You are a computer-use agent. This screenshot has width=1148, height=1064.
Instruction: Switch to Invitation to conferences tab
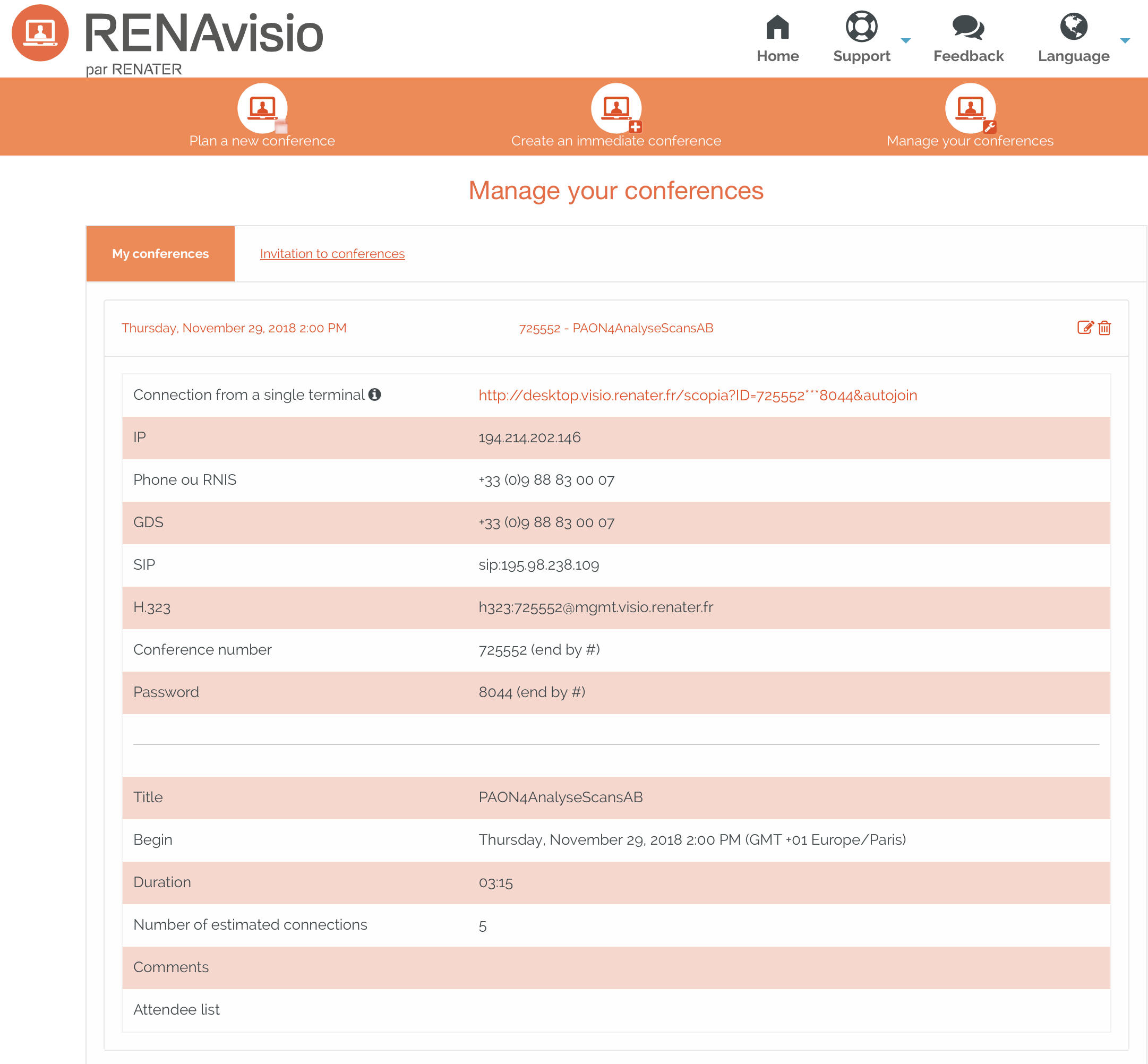332,254
